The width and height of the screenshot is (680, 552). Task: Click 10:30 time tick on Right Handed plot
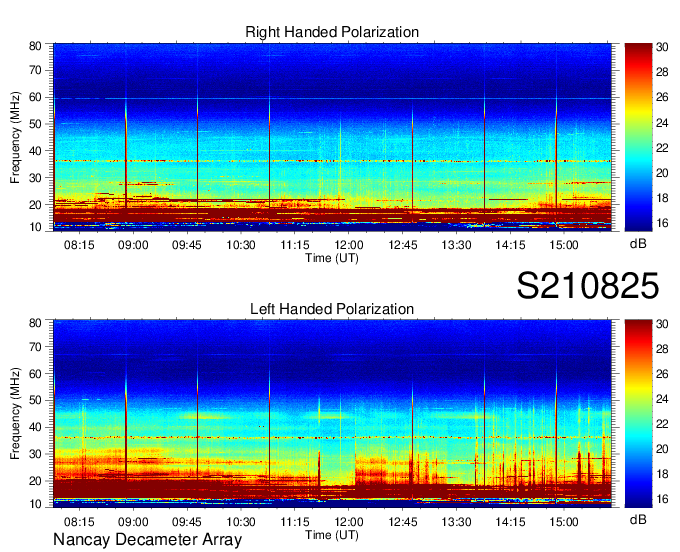[241, 245]
